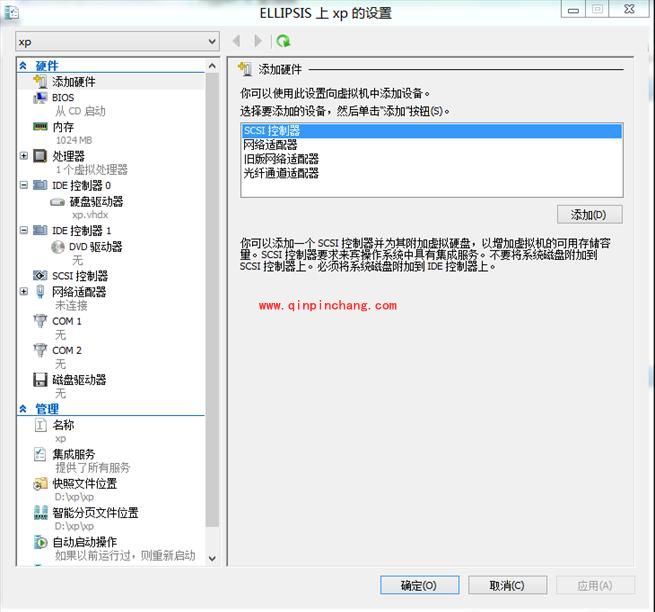Open 自动启动操作 settings
655x612 pixels.
84,542
